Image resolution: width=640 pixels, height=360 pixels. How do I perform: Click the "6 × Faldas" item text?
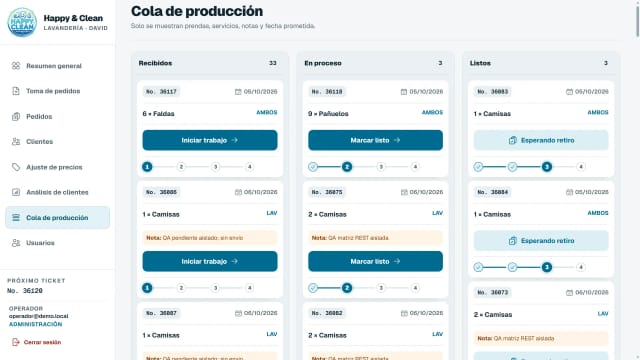click(x=158, y=114)
